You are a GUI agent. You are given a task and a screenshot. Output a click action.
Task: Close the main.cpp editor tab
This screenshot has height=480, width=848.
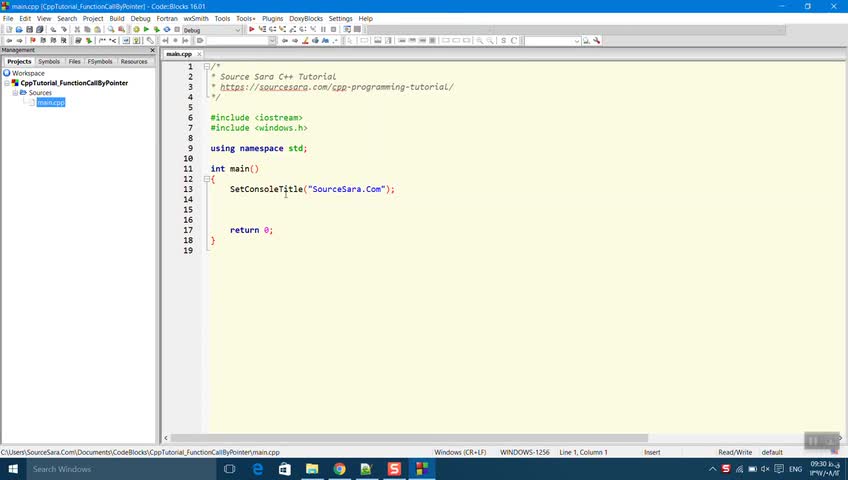198,54
